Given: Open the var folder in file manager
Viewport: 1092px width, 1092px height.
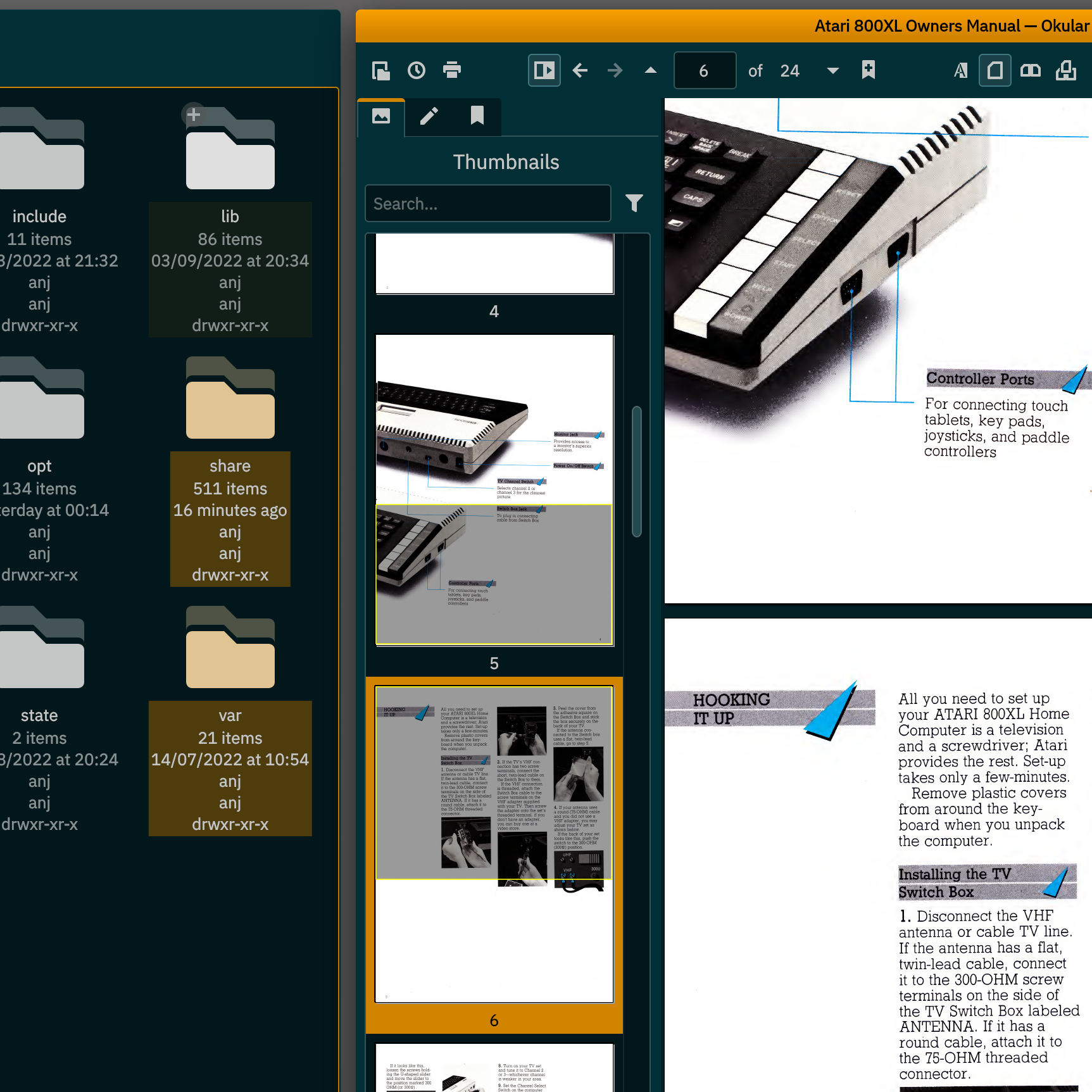Looking at the screenshot, I should (x=230, y=648).
